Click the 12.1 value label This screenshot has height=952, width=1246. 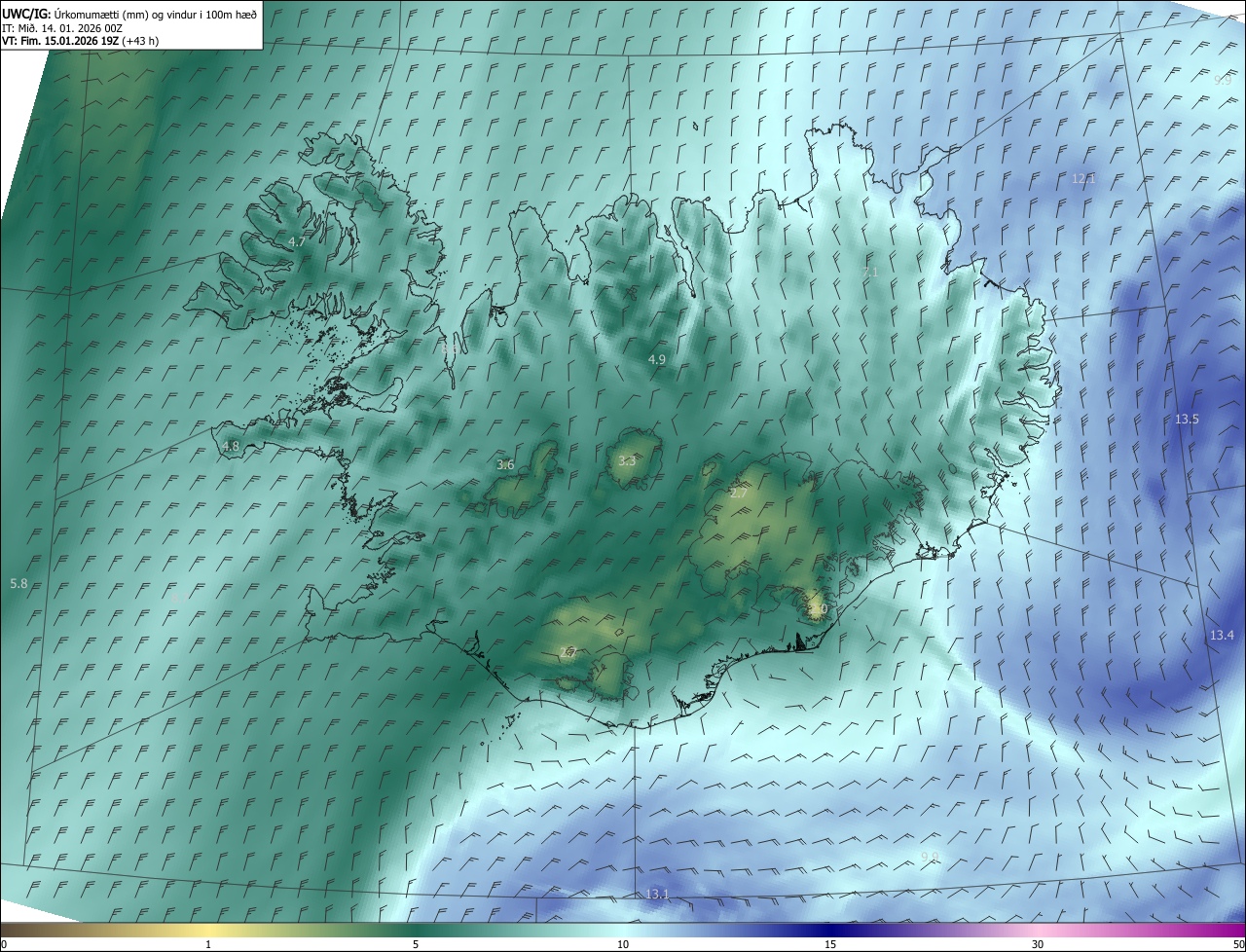coord(1083,178)
